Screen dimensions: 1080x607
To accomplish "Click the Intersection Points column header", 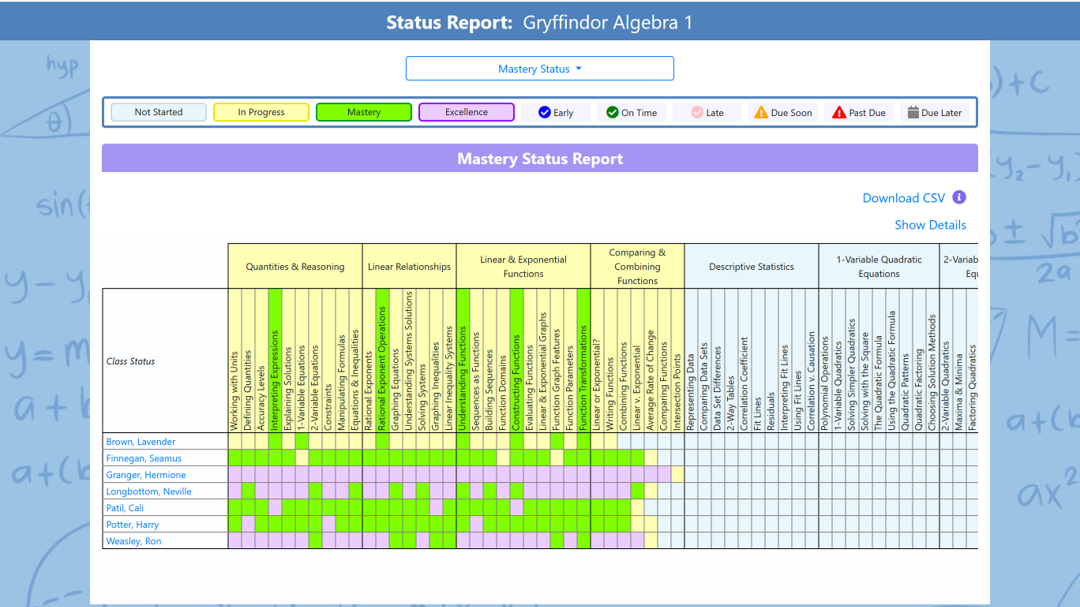I will point(677,360).
